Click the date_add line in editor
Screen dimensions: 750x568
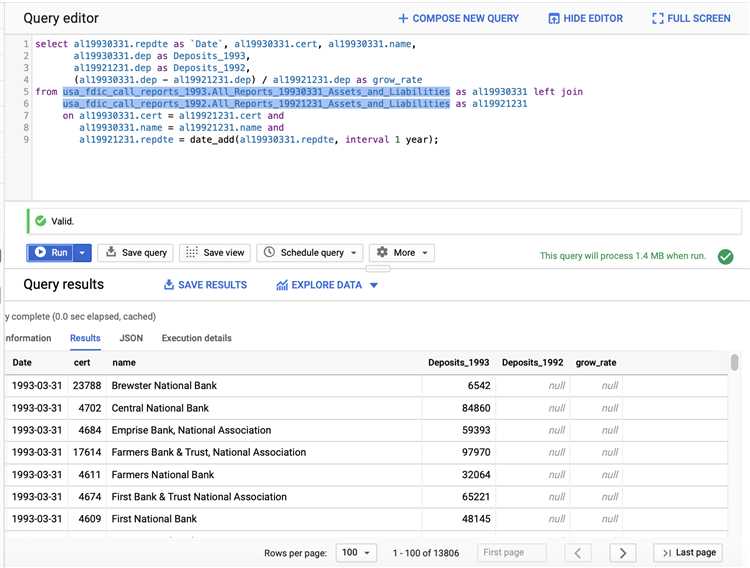point(258,139)
